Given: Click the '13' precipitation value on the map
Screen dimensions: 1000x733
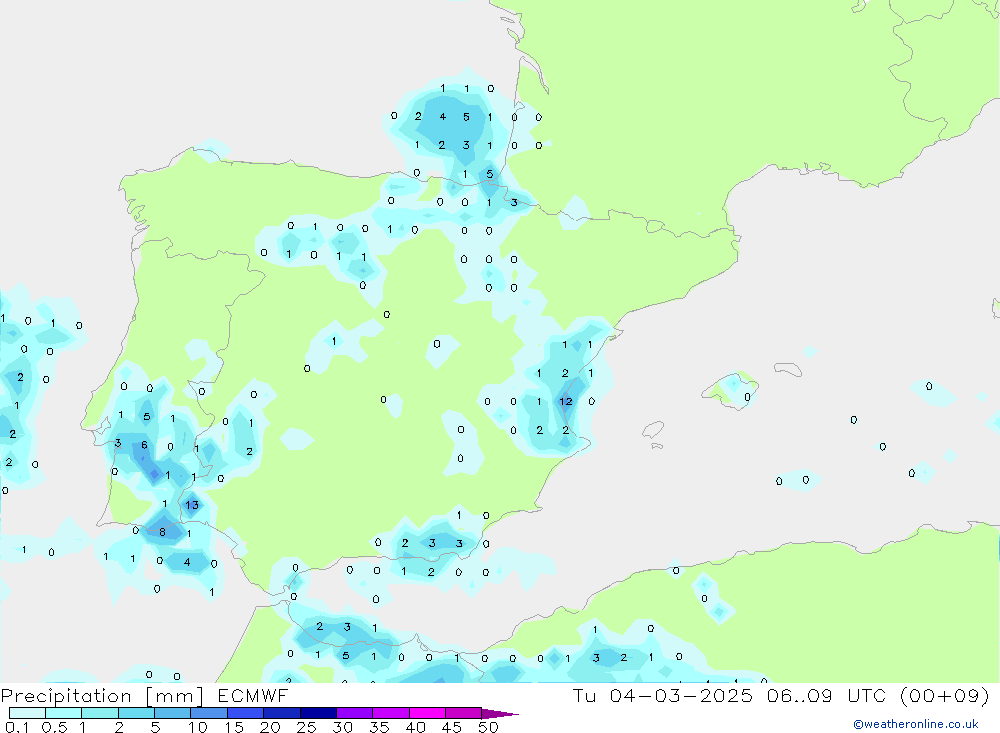Looking at the screenshot, I should click(192, 505).
